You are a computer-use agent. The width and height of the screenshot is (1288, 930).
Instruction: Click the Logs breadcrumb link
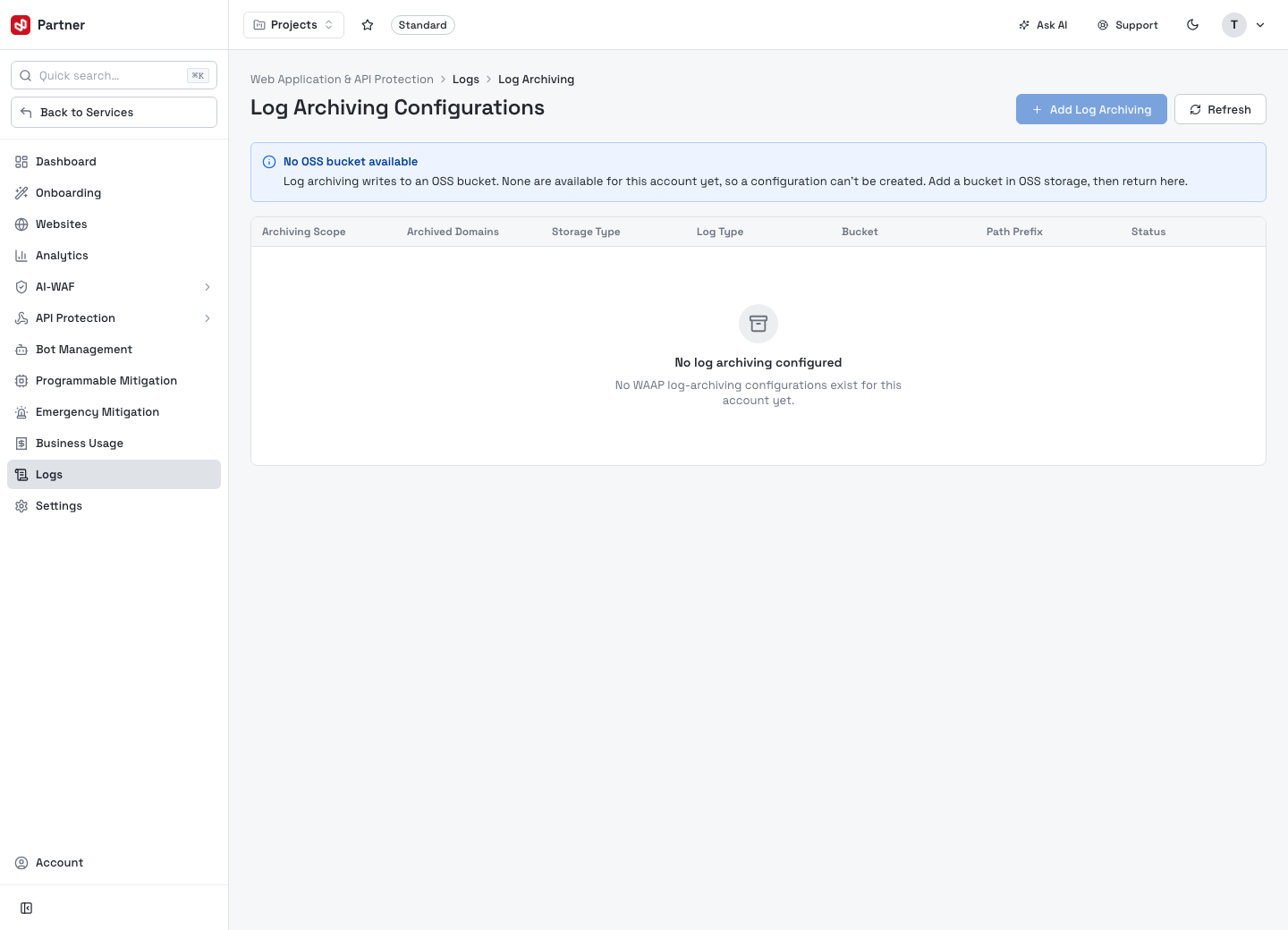(466, 80)
